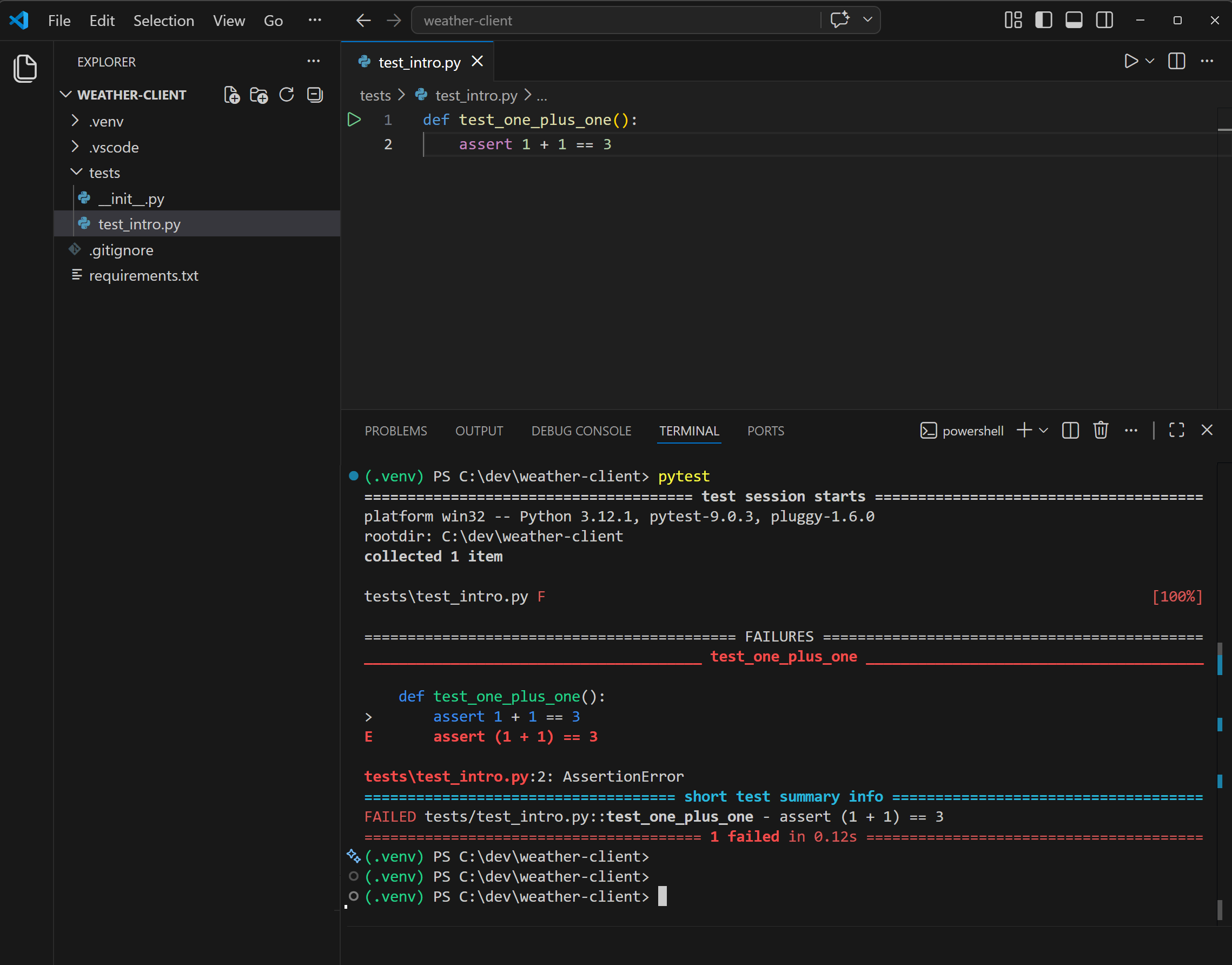
Task: Customize layout from the title bar
Action: [1014, 21]
